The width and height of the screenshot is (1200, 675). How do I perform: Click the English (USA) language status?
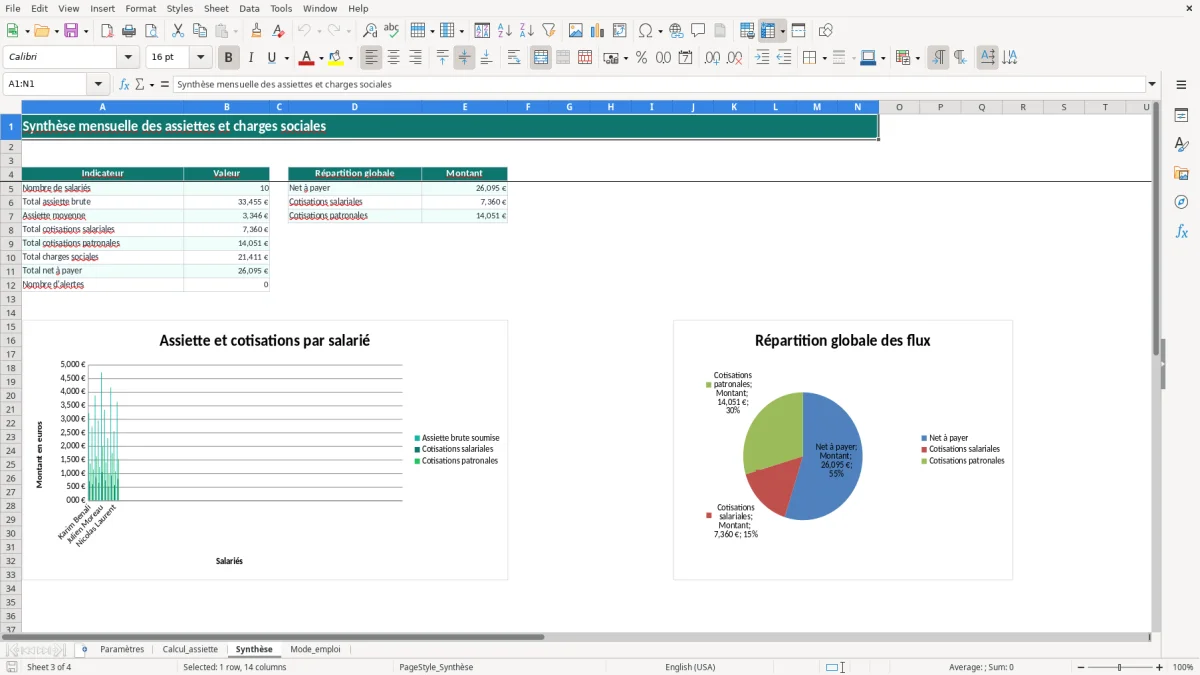click(690, 667)
